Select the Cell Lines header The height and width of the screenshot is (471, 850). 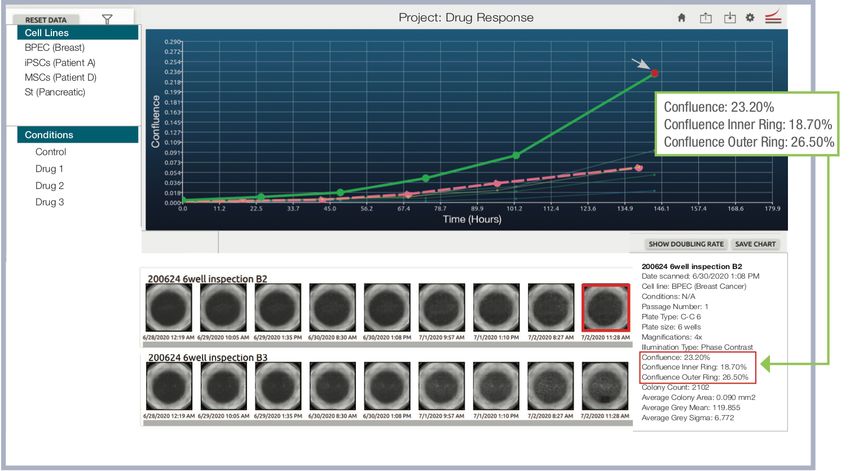click(78, 33)
